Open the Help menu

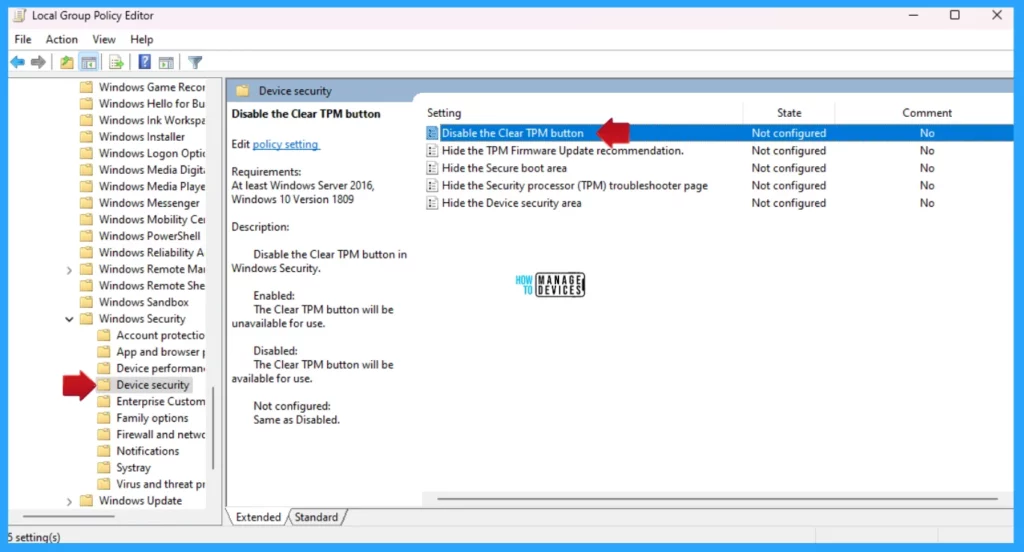142,39
